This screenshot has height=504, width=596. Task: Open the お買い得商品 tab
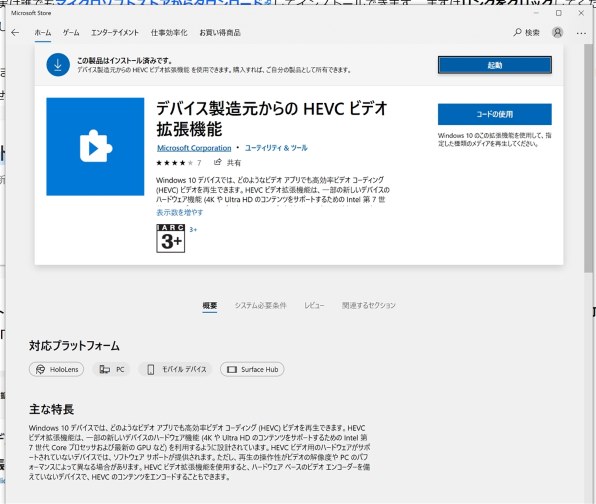(220, 33)
